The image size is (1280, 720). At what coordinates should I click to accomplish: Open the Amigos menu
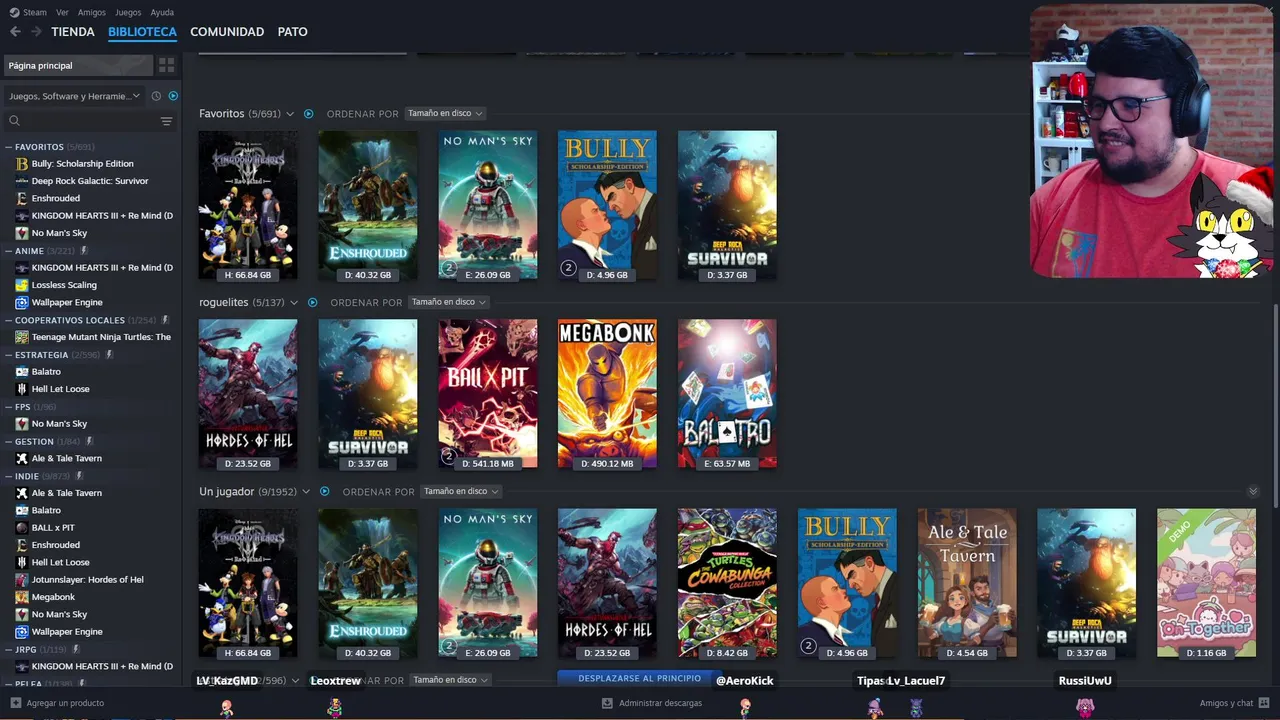pos(92,12)
